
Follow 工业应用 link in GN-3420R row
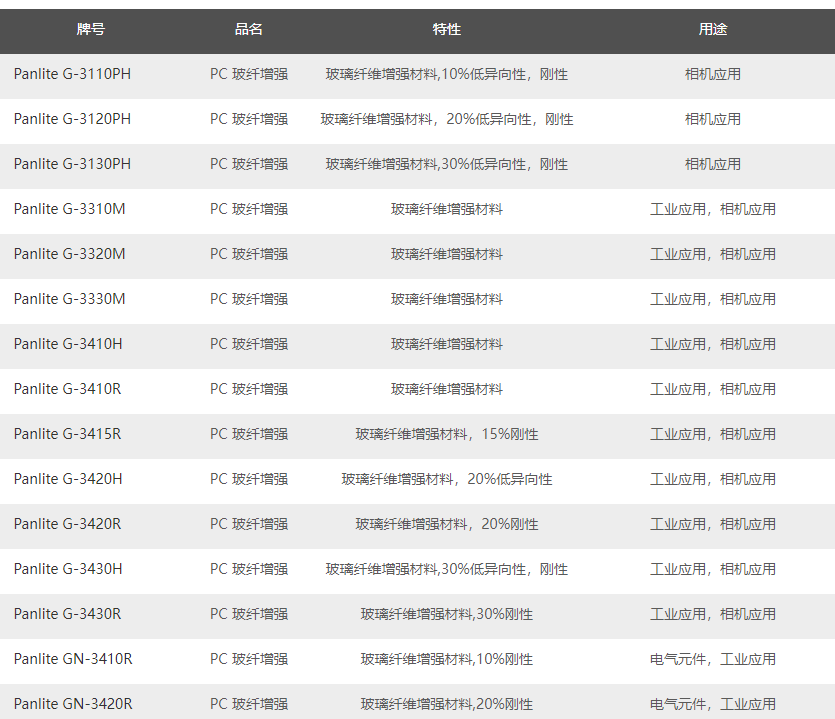(x=748, y=705)
